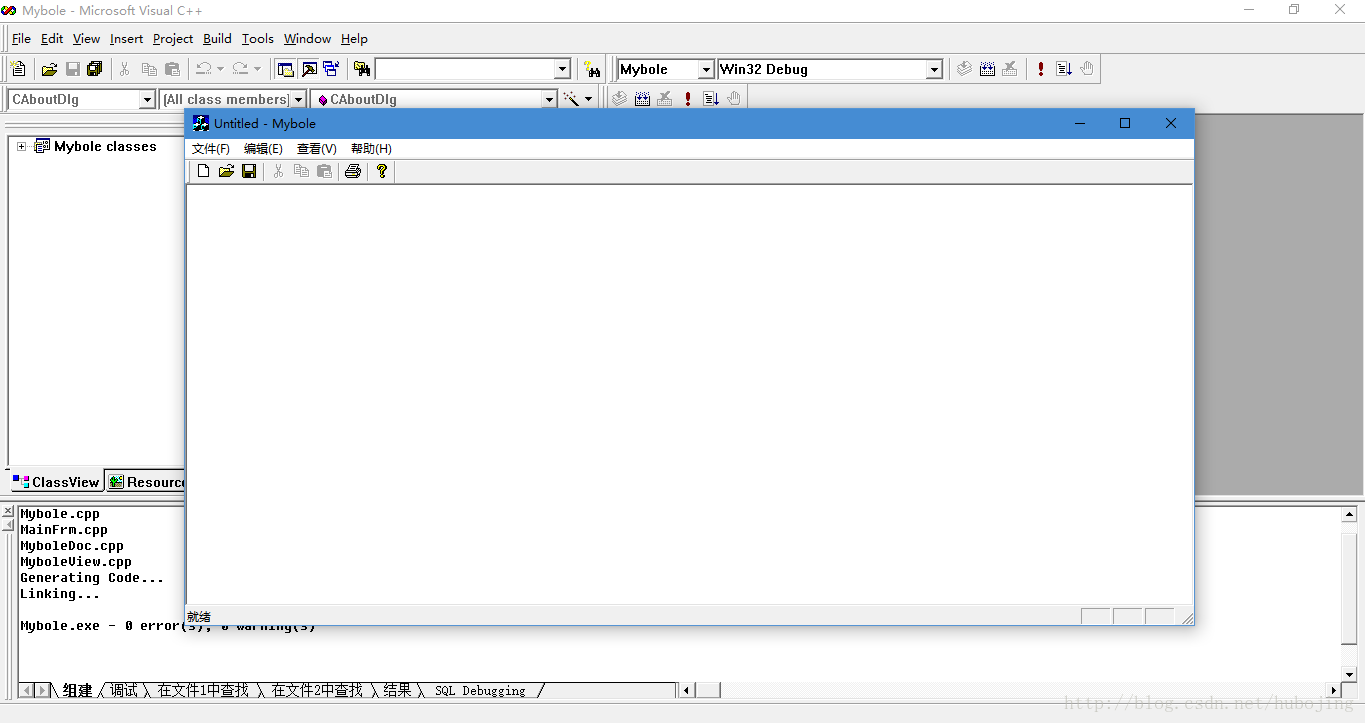Viewport: 1365px width, 723px height.
Task: Click Breakpoint hand icon in top toolbar row
Action: click(1087, 69)
